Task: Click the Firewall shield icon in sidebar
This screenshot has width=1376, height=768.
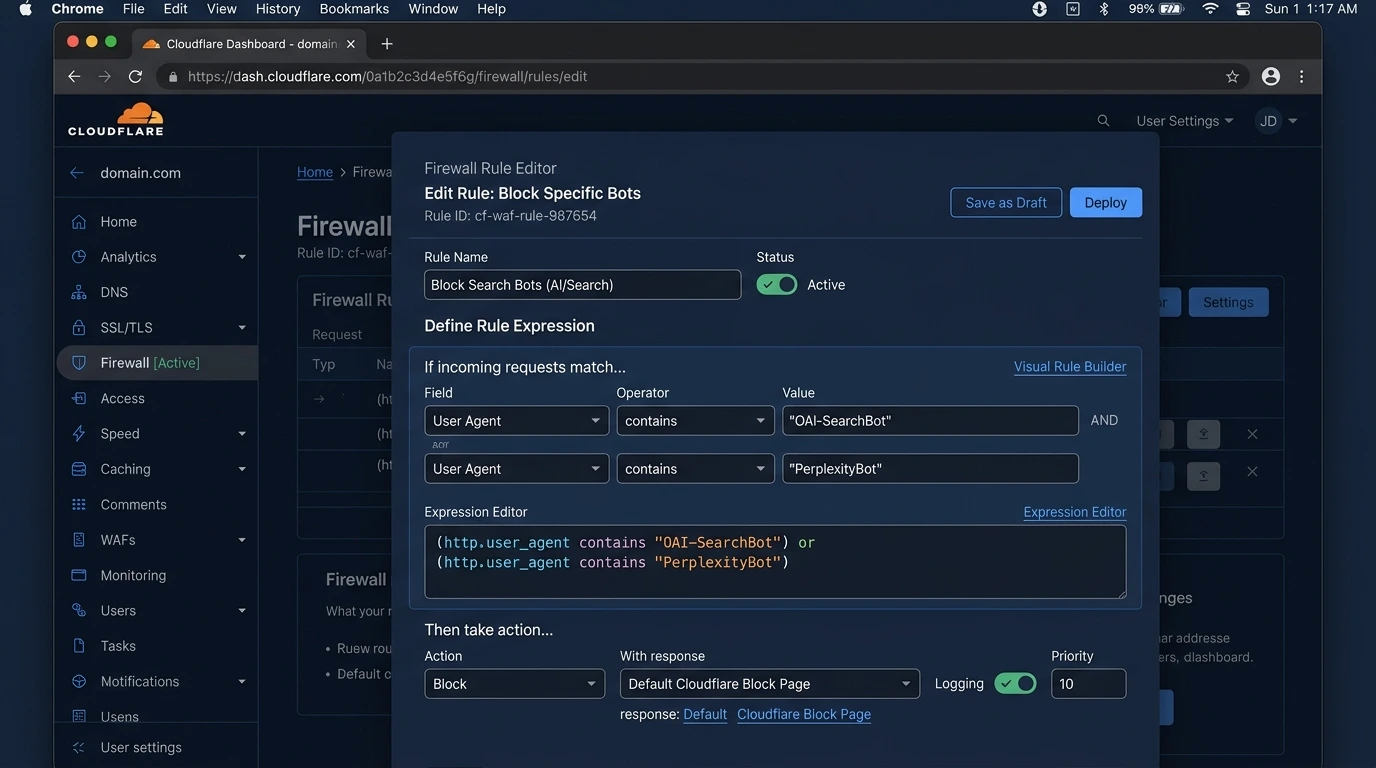Action: click(79, 363)
